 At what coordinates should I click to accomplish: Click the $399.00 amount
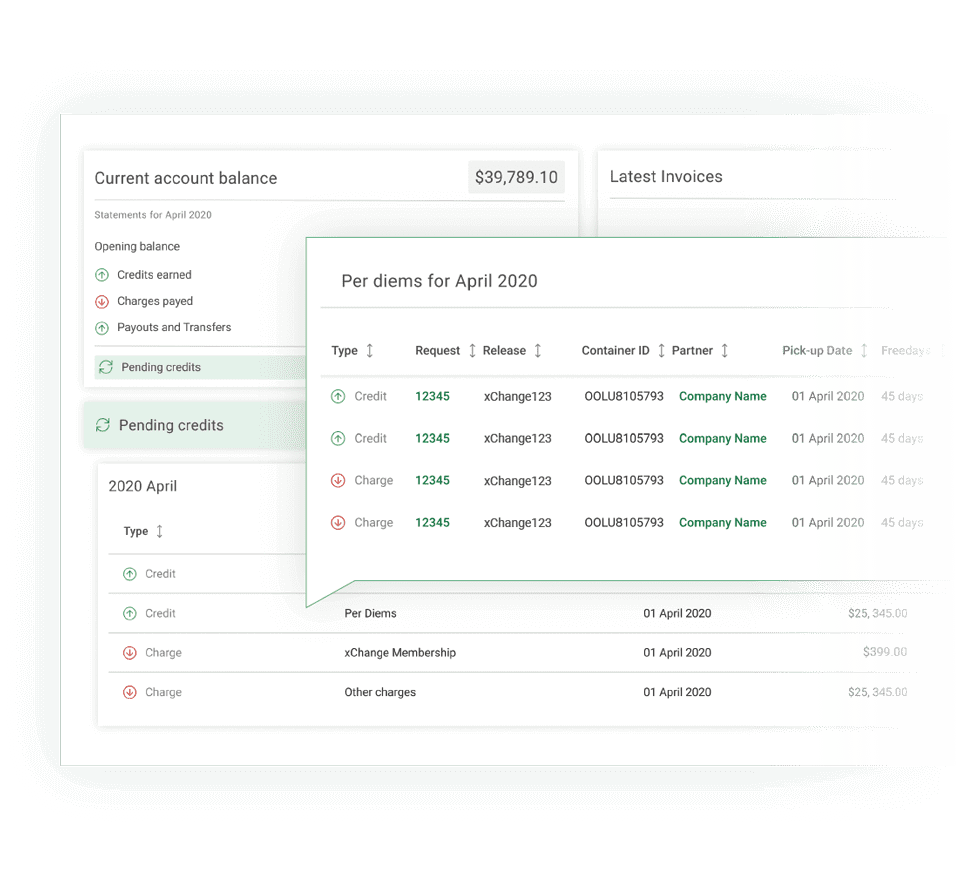coord(885,652)
